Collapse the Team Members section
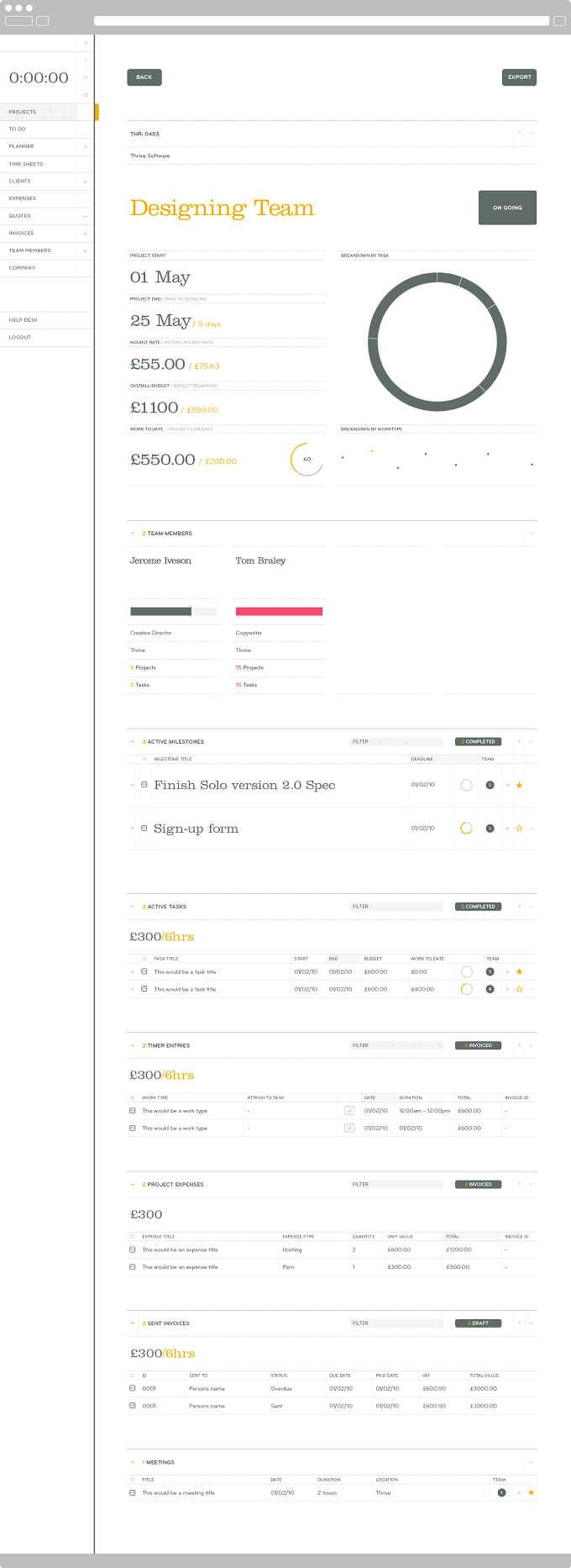Screen dimensions: 571x1568 531,534
